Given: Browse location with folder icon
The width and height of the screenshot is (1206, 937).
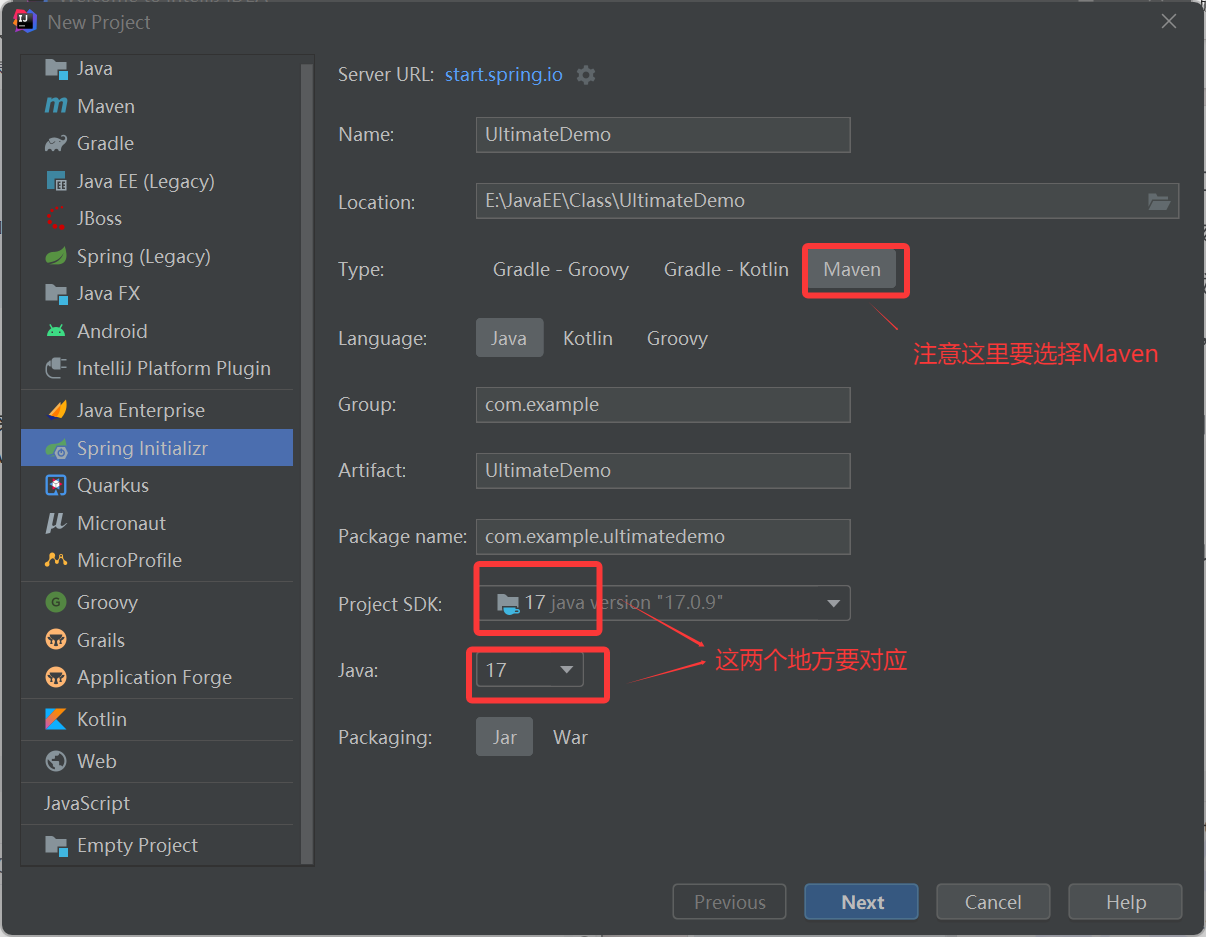Looking at the screenshot, I should [x=1158, y=201].
